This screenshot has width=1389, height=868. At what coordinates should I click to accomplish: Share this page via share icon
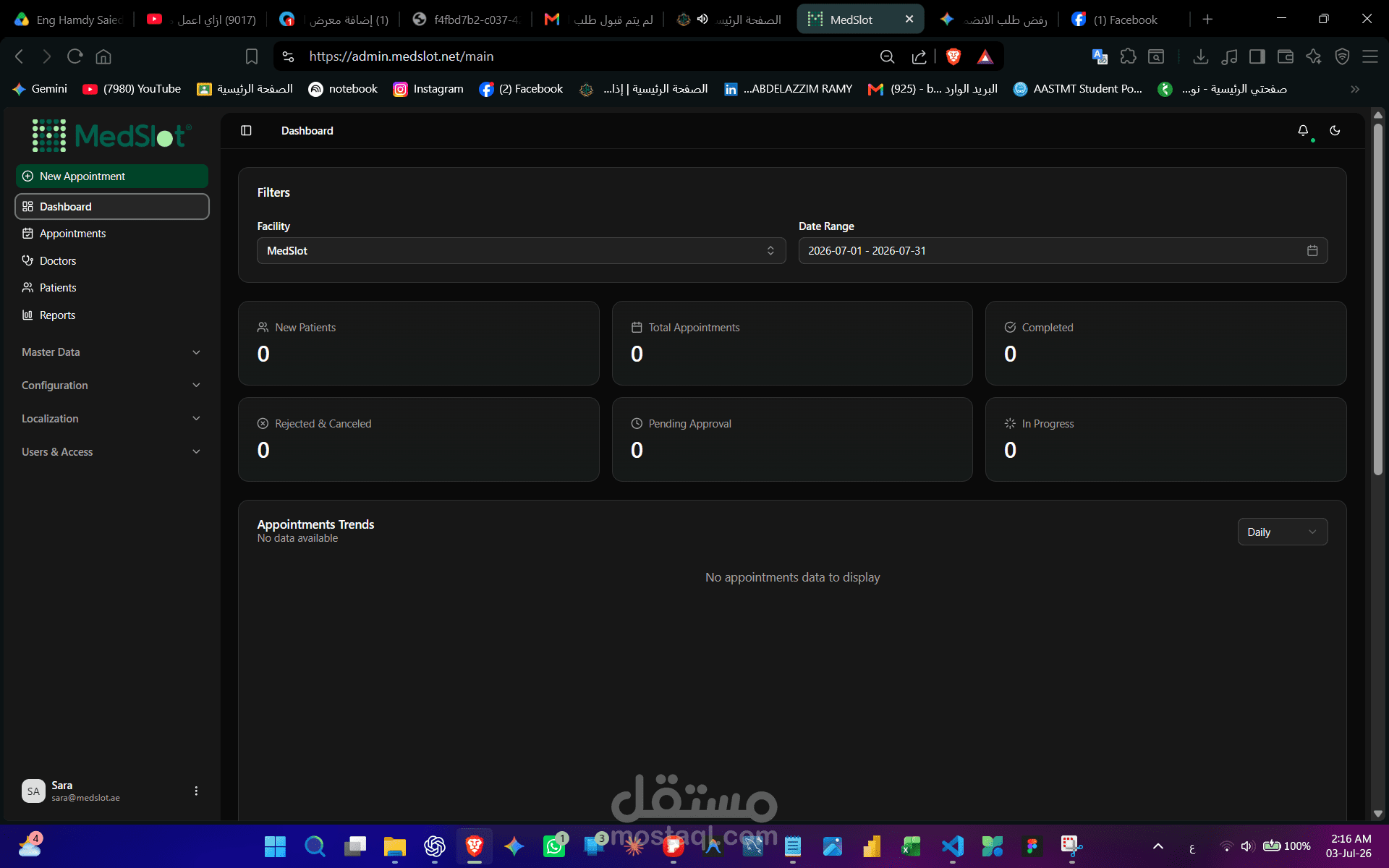tap(919, 56)
